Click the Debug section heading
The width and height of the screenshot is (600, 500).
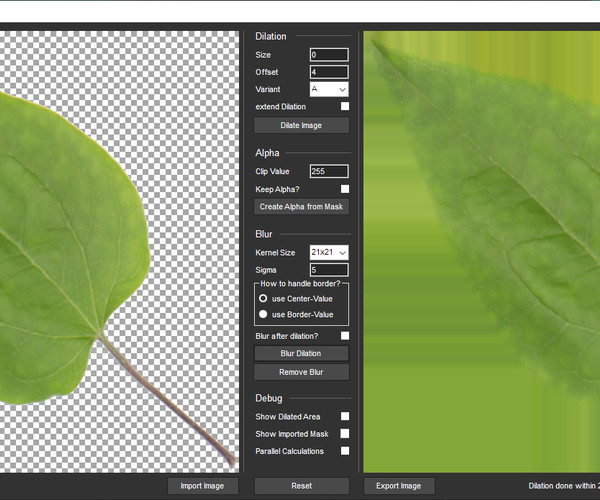(269, 398)
